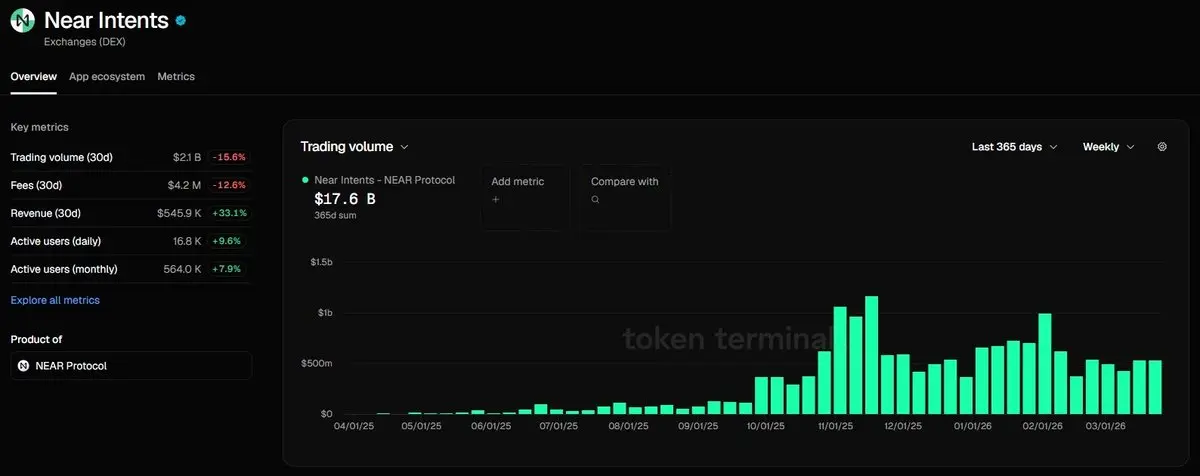The image size is (1200, 476).
Task: Select the Trading volume (30d) metric row
Action: [x=130, y=157]
